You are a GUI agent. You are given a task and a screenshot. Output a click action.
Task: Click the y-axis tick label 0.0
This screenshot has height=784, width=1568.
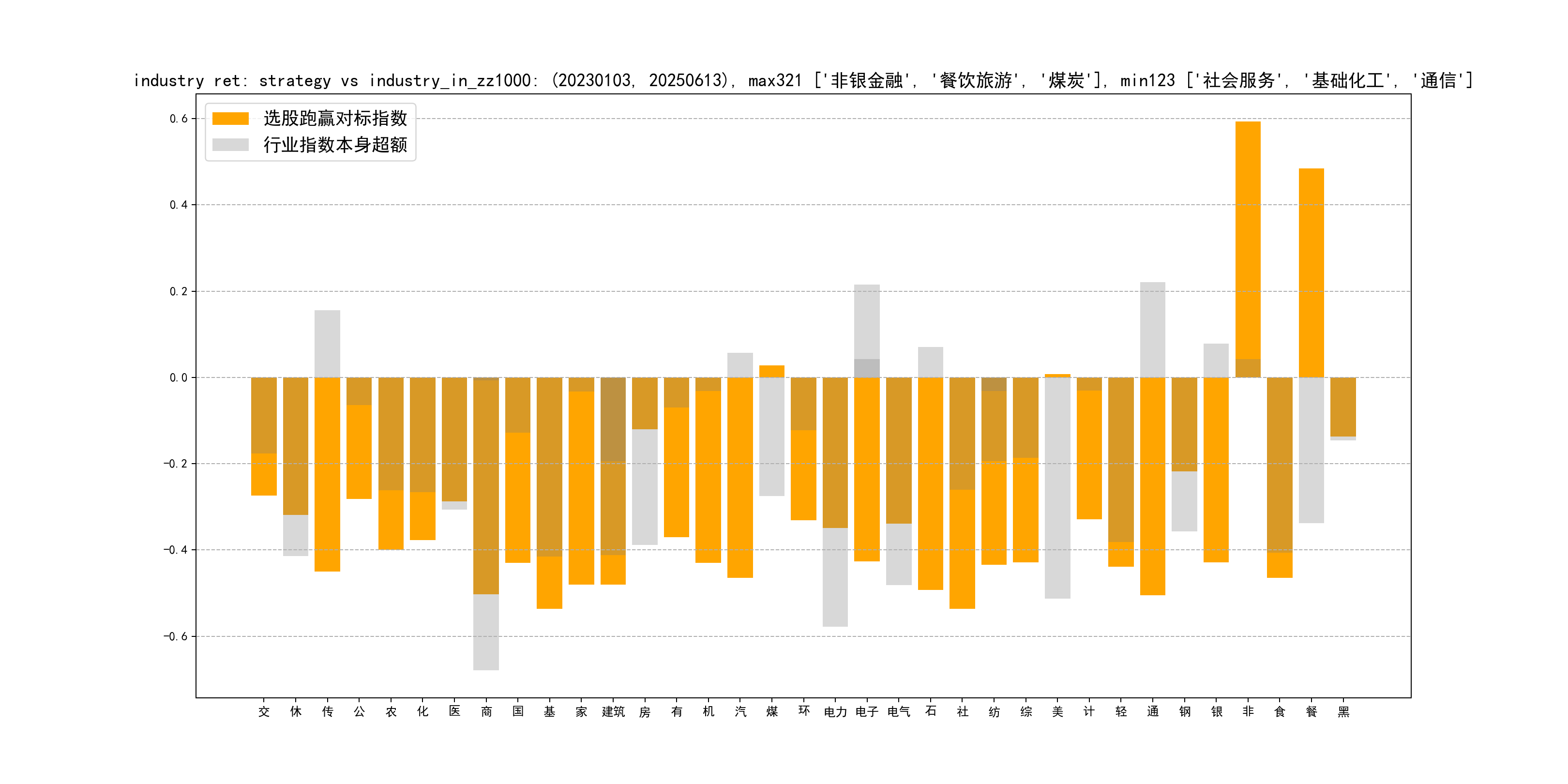(x=179, y=377)
